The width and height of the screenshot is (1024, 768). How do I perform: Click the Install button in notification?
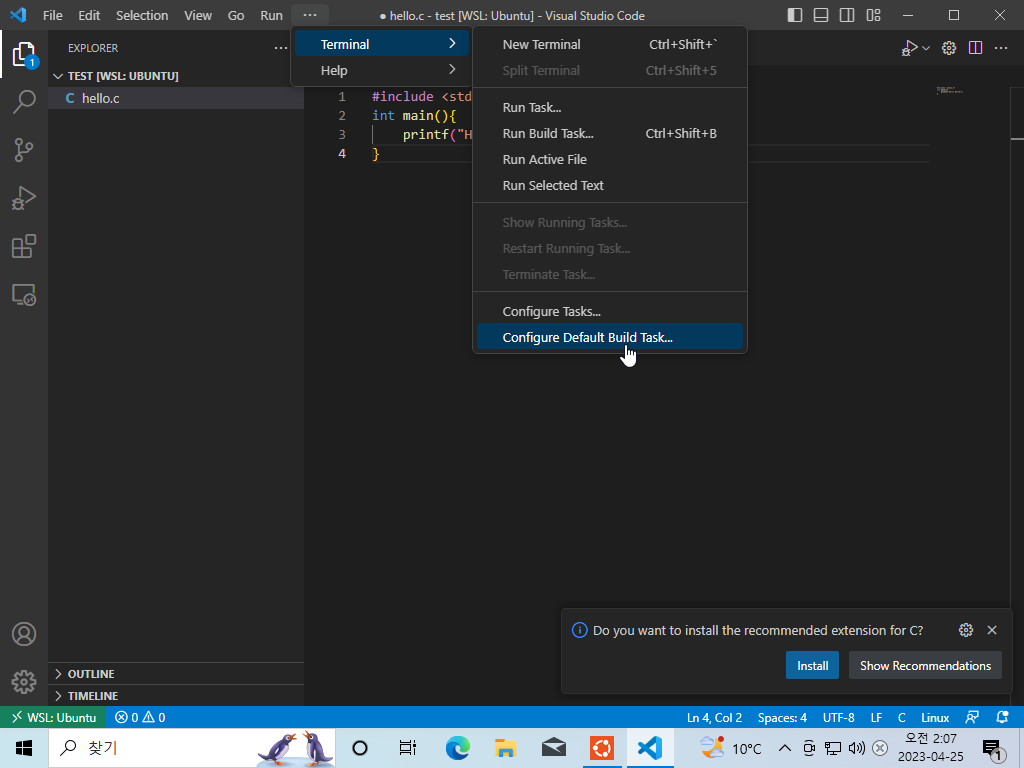pyautogui.click(x=812, y=665)
